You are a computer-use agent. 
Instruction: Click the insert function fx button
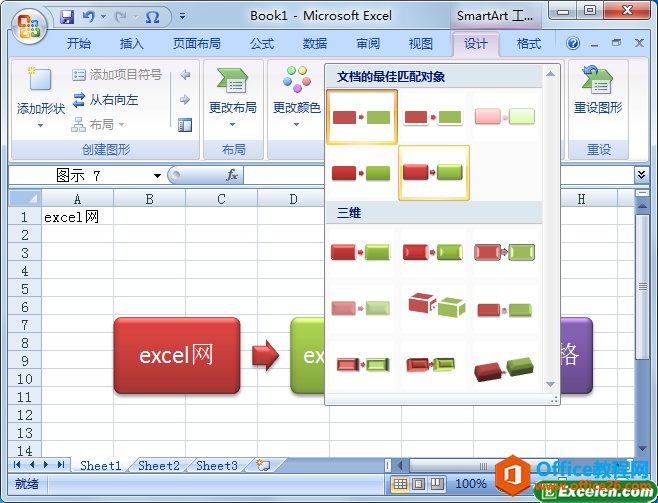pyautogui.click(x=231, y=175)
